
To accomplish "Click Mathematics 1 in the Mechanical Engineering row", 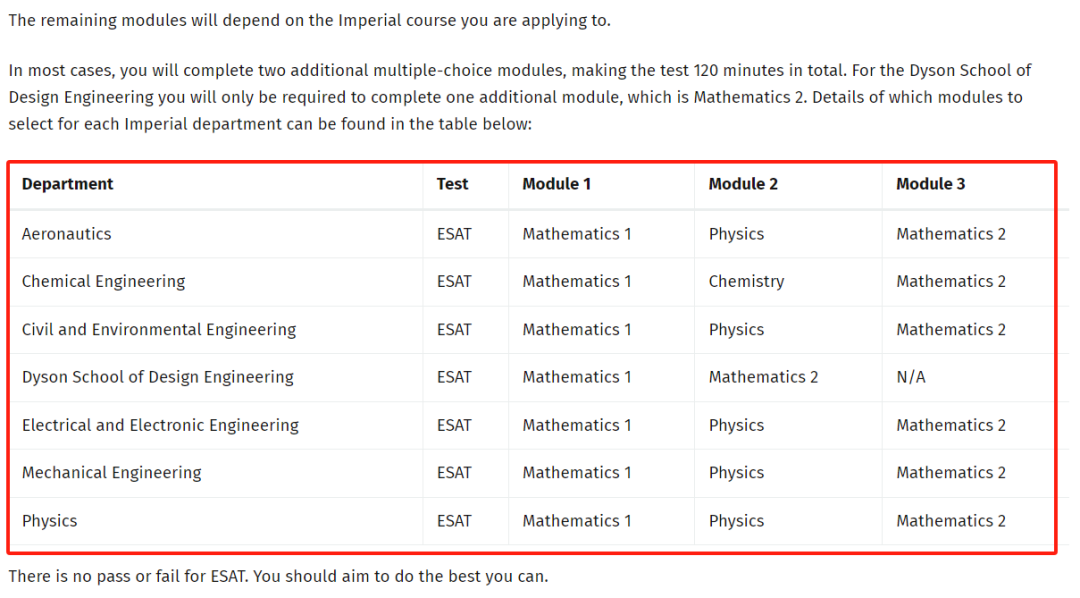I will click(577, 473).
